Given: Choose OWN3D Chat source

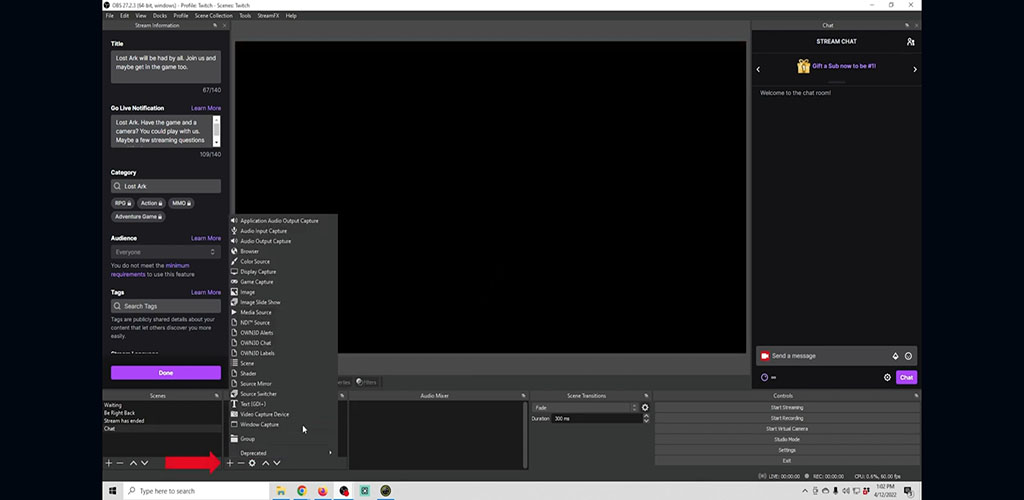Looking at the screenshot, I should click(255, 343).
